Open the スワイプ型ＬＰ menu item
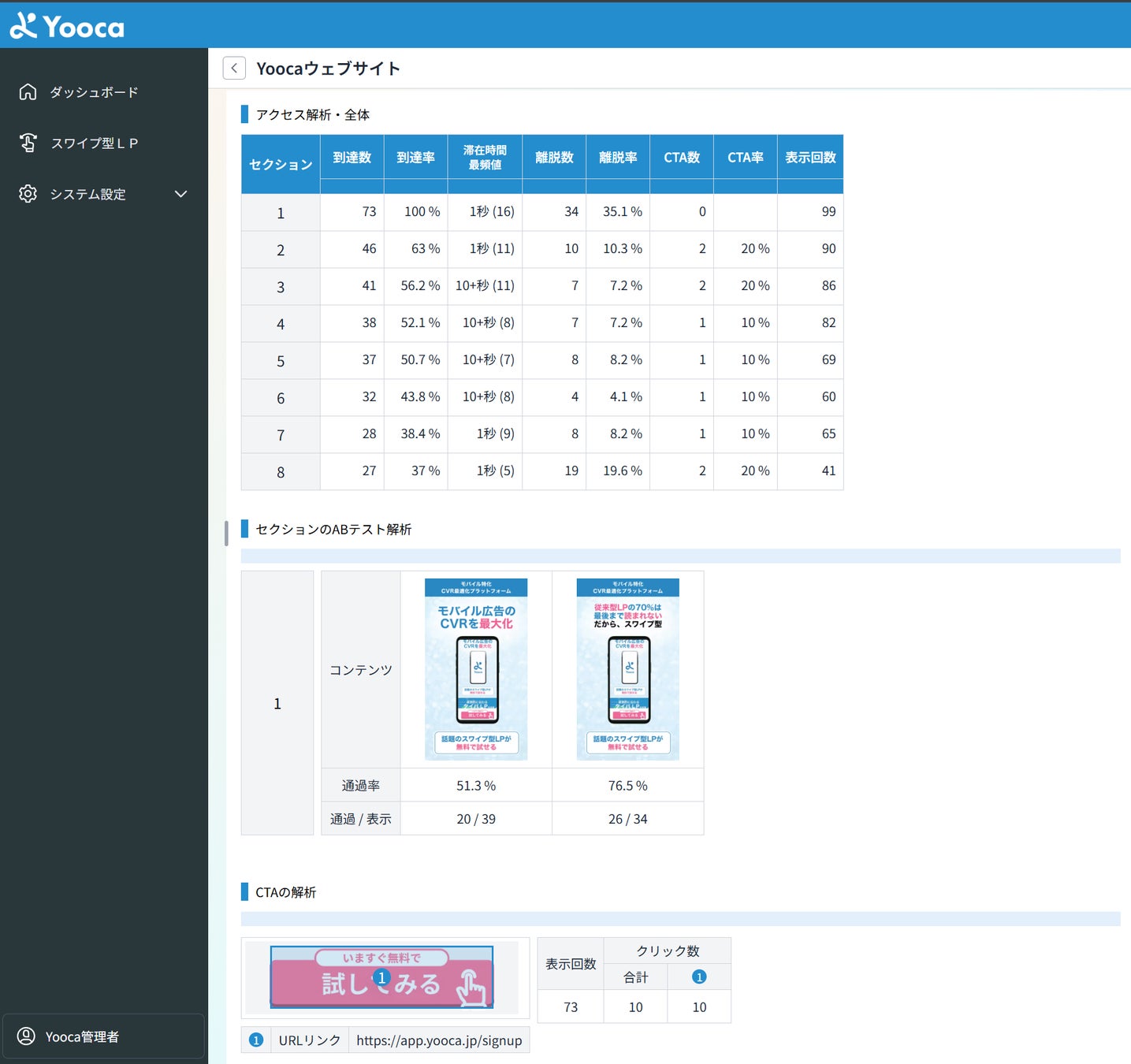1131x1064 pixels. pos(95,143)
